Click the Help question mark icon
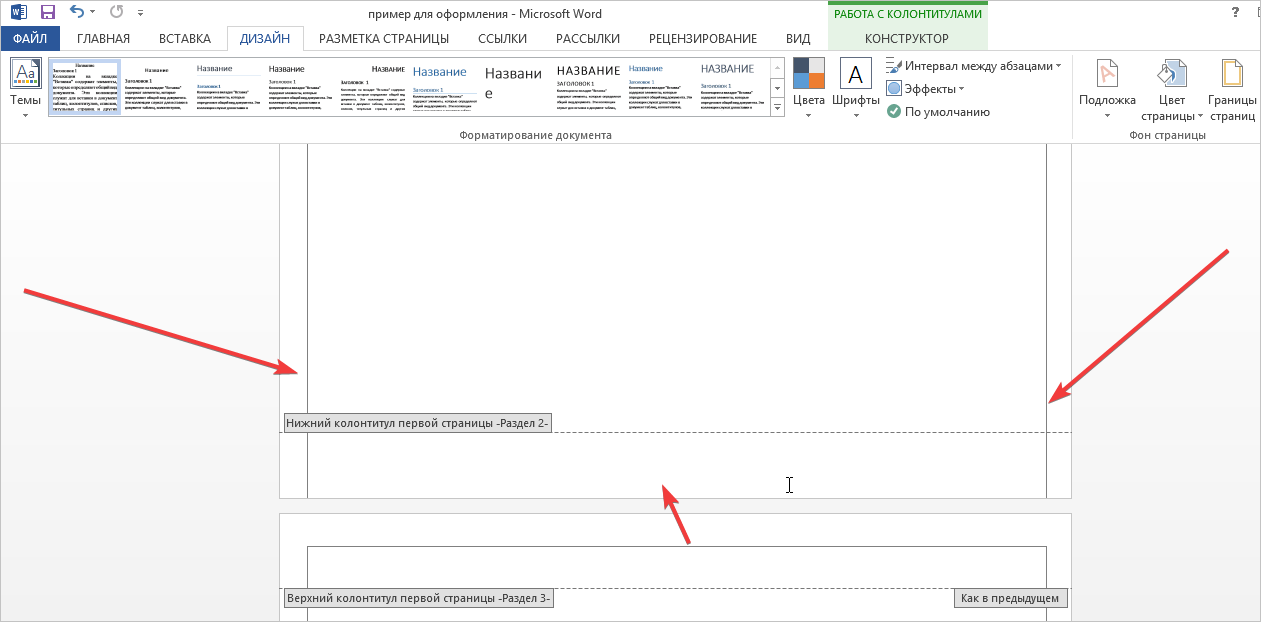Viewport: 1261px width, 622px height. point(1209,12)
